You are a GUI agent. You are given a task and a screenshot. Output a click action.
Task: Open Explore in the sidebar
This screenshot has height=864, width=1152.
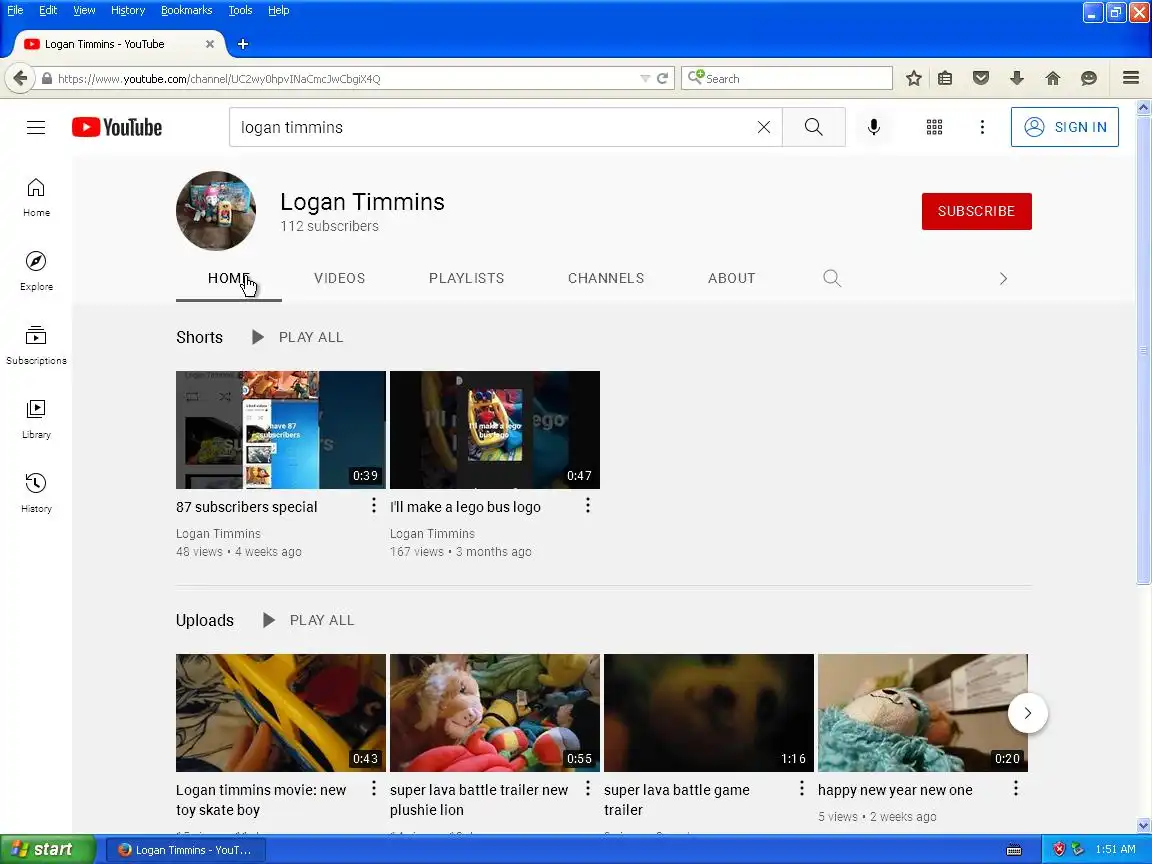tap(36, 271)
